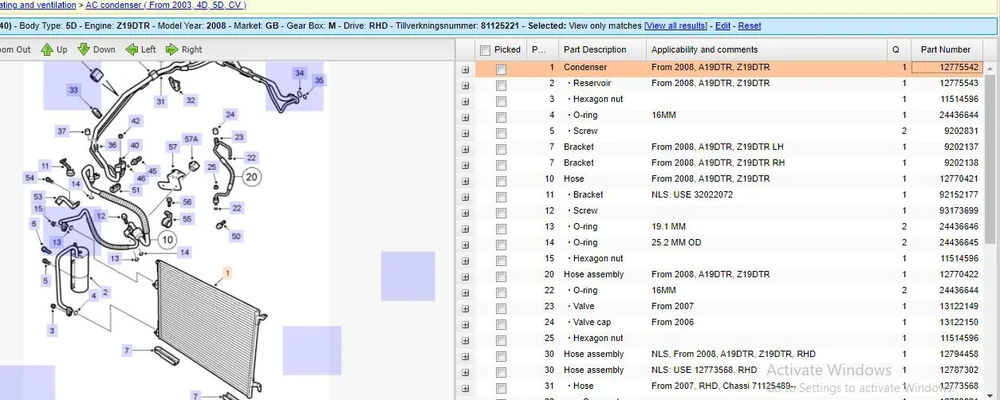The image size is (1000, 400).
Task: Click the Right pan arrow icon
Action: point(184,49)
